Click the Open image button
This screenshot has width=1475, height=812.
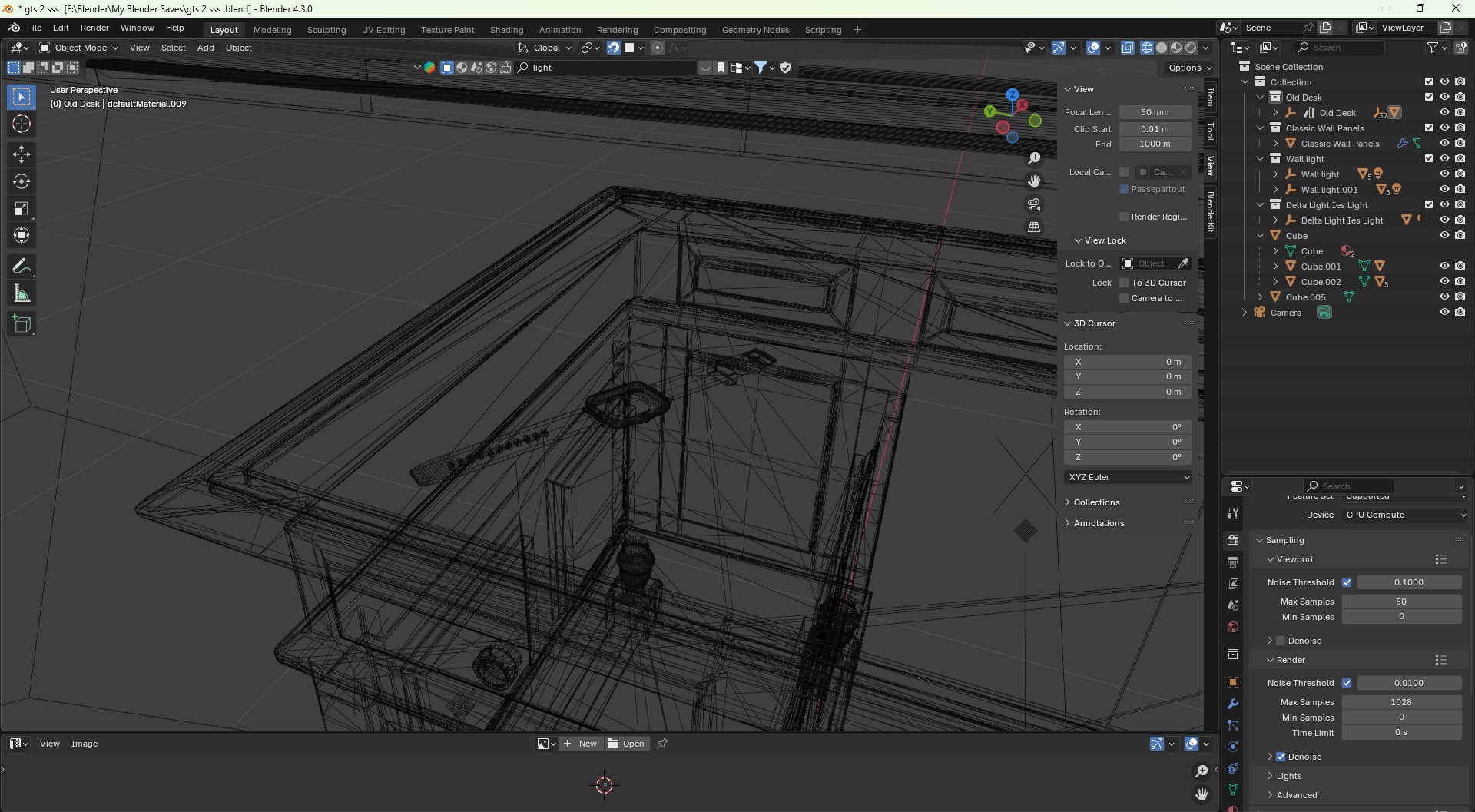point(626,744)
